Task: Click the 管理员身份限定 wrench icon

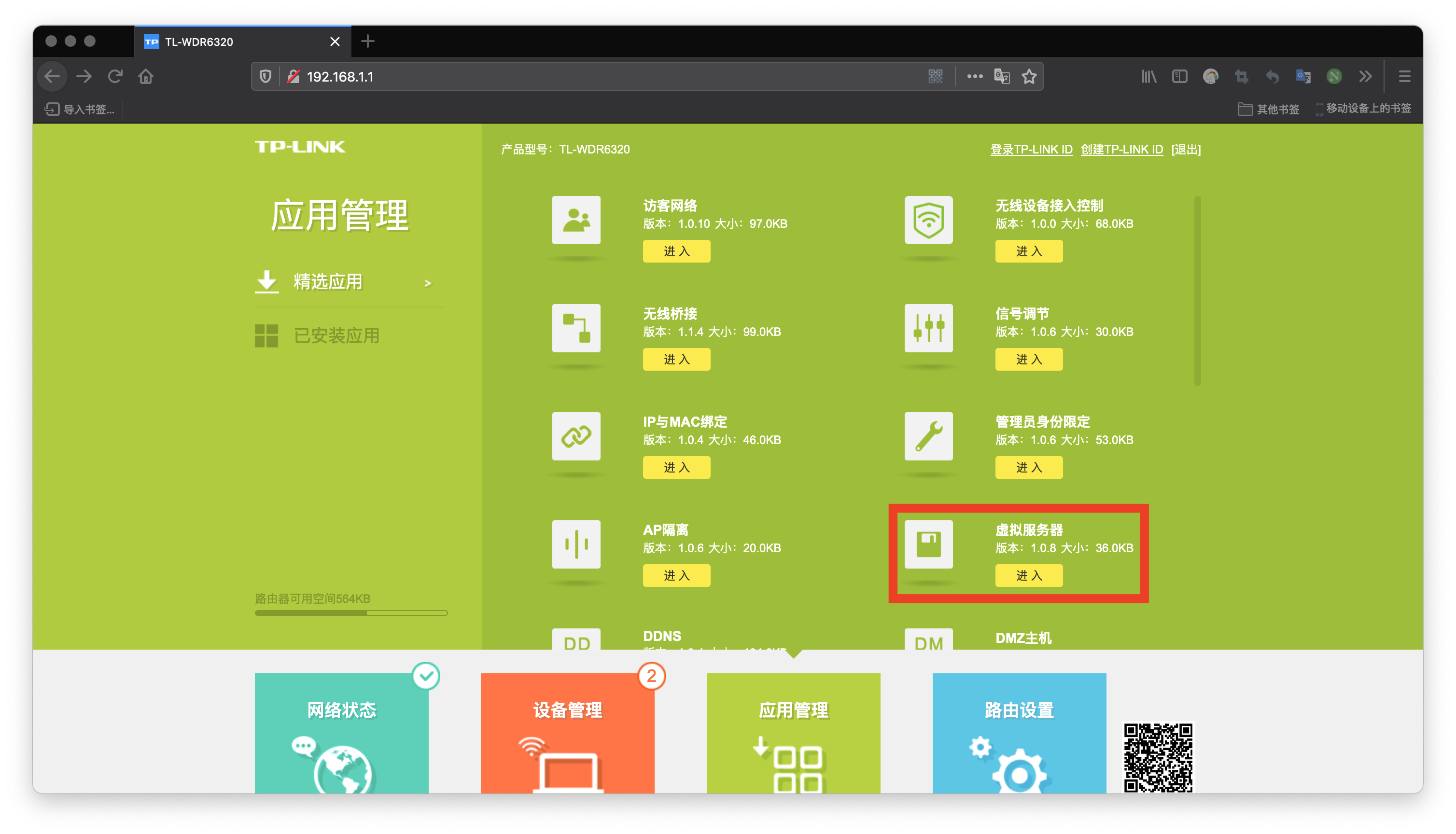Action: tap(928, 436)
